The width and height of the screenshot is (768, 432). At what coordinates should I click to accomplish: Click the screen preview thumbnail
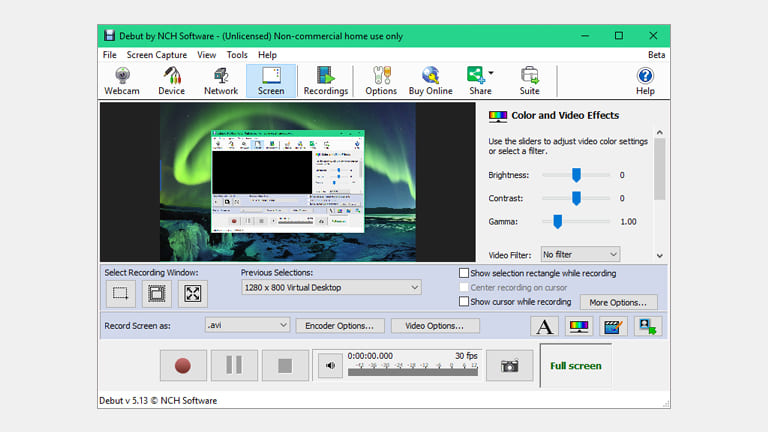point(288,182)
